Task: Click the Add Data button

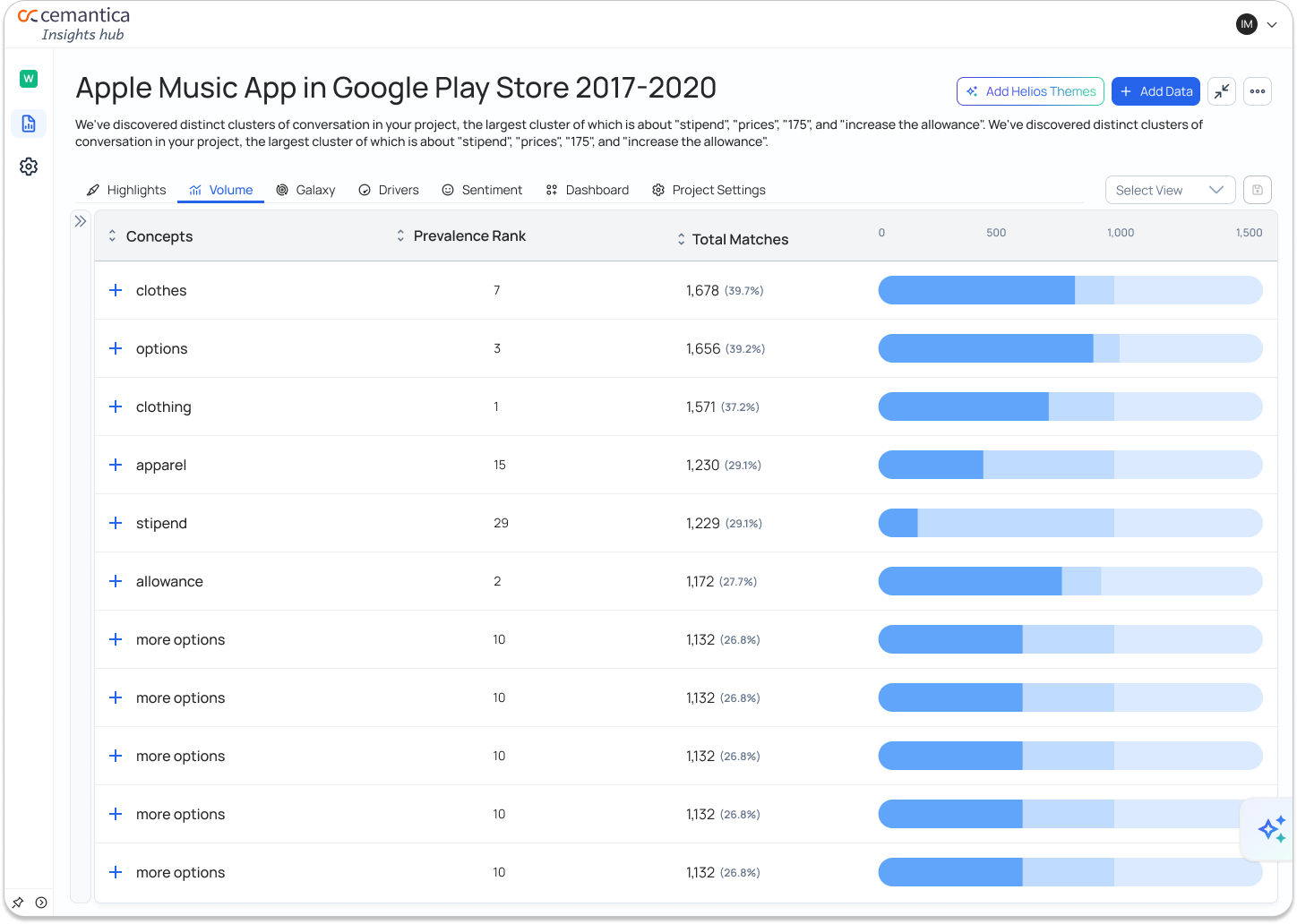Action: point(1155,91)
